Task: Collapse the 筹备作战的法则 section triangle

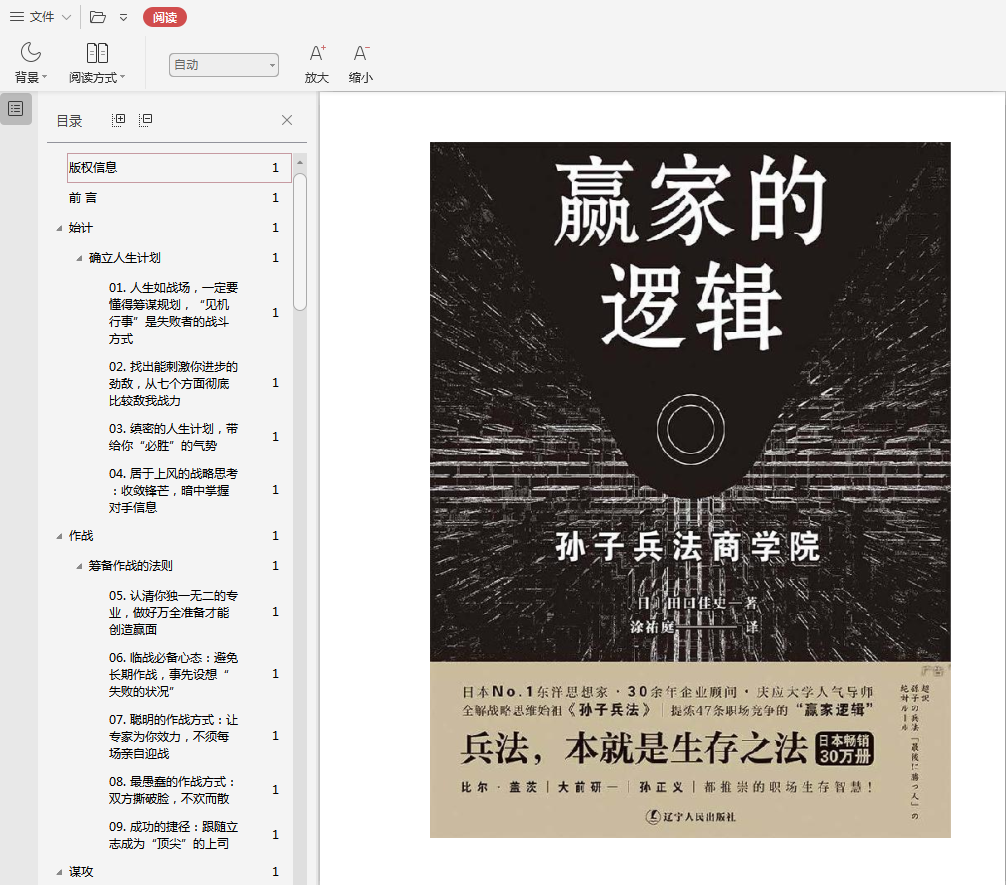Action: coord(79,566)
